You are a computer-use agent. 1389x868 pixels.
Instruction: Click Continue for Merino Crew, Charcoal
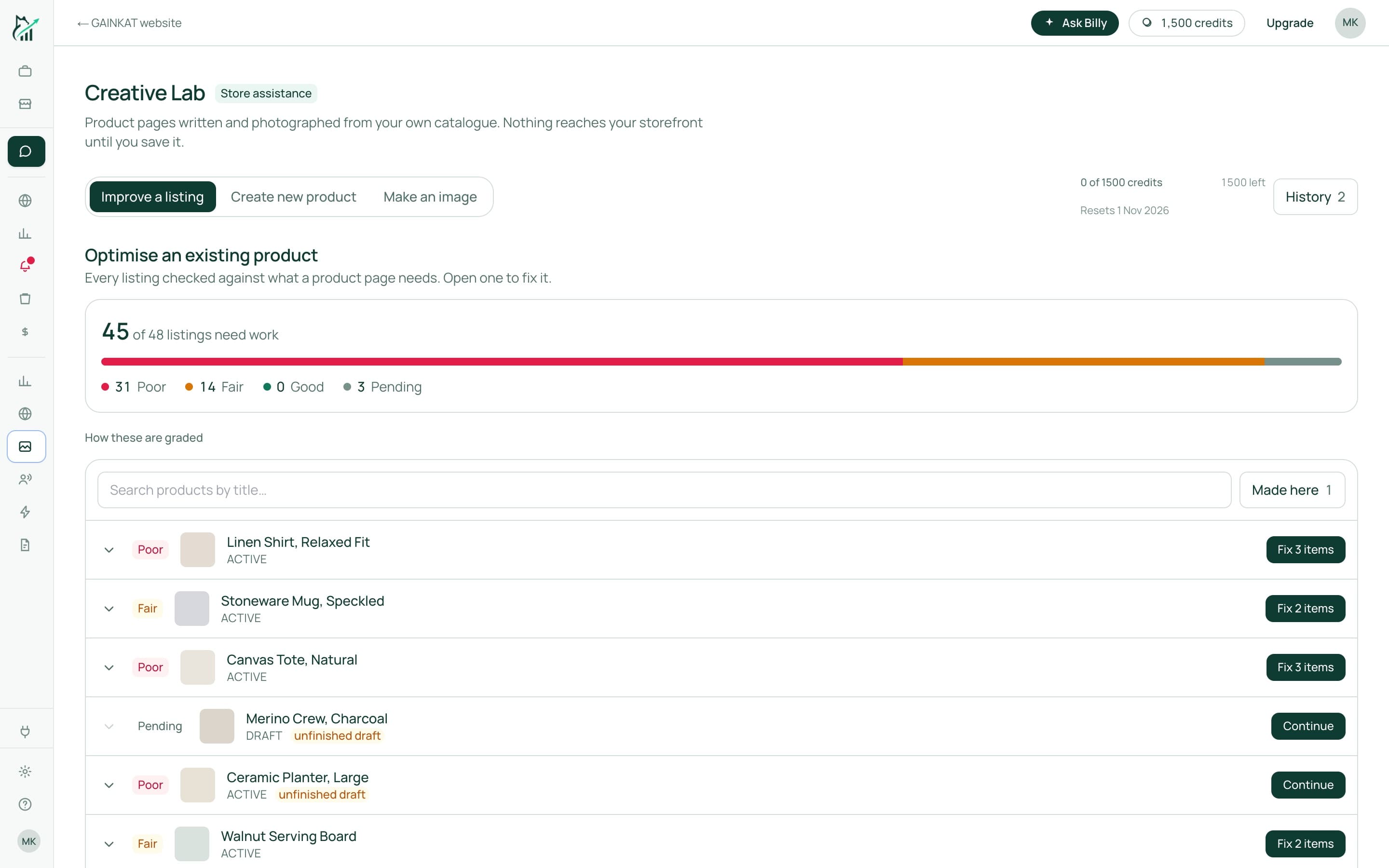coord(1308,726)
